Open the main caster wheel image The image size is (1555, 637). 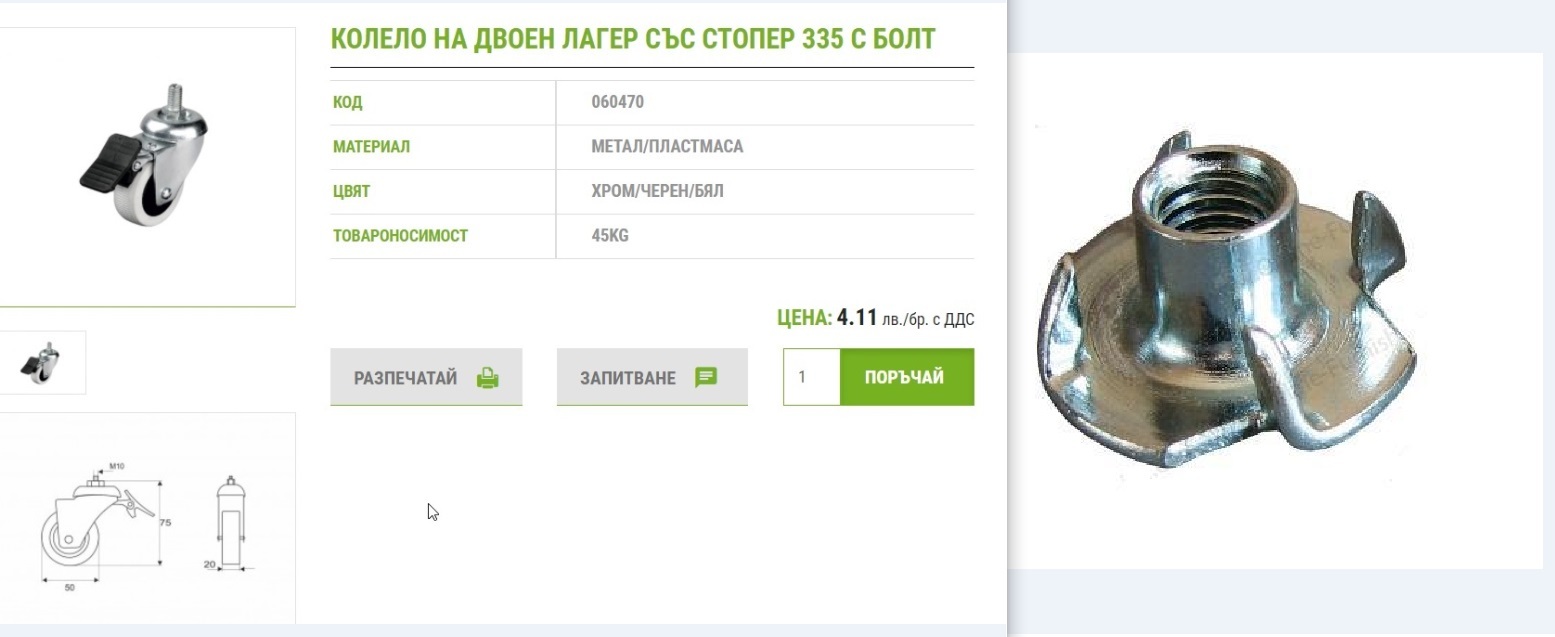point(146,166)
